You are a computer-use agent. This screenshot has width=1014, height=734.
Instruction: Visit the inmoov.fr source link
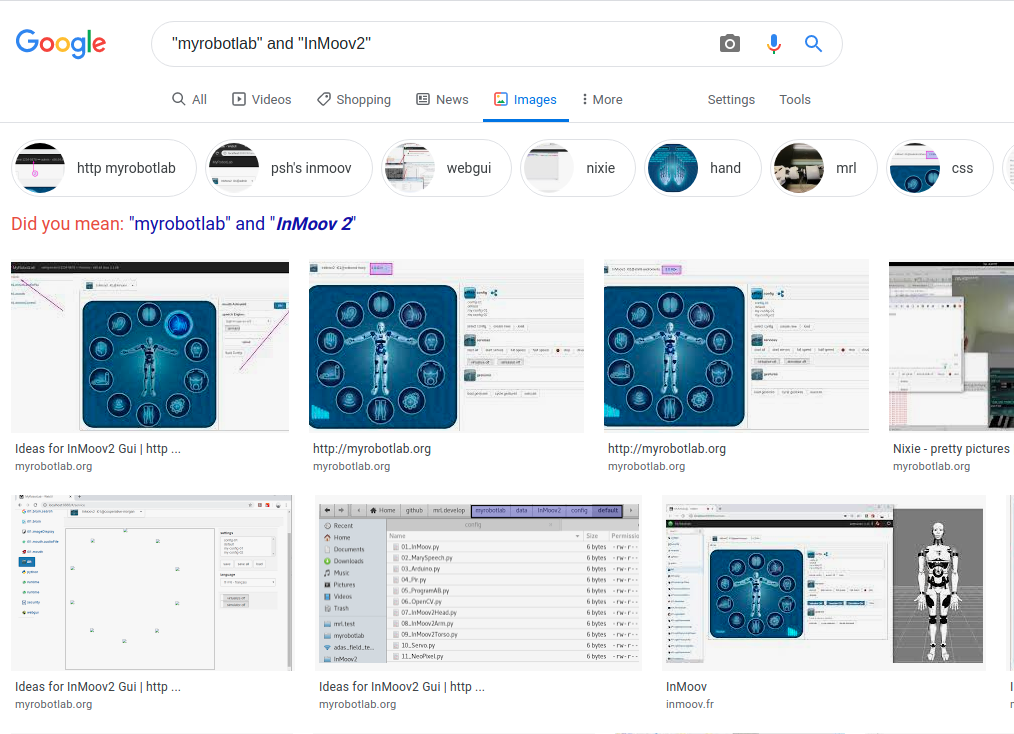(x=689, y=704)
